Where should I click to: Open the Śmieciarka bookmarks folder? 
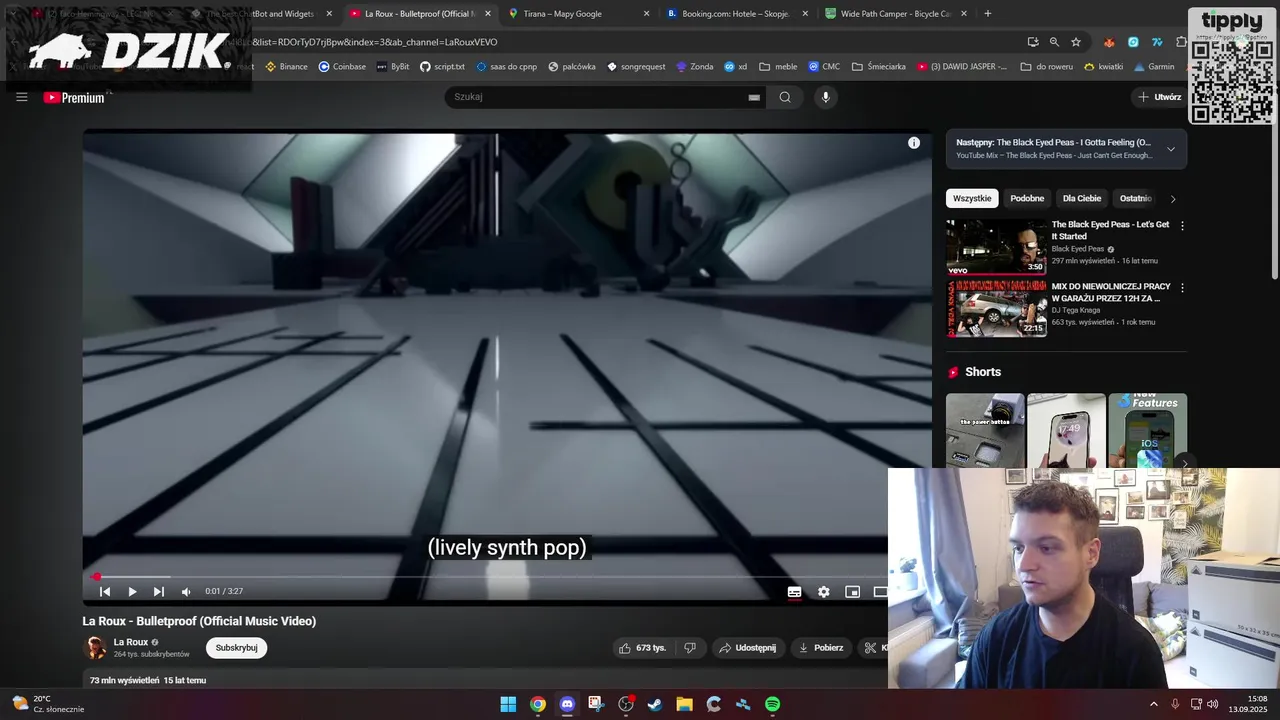point(879,67)
